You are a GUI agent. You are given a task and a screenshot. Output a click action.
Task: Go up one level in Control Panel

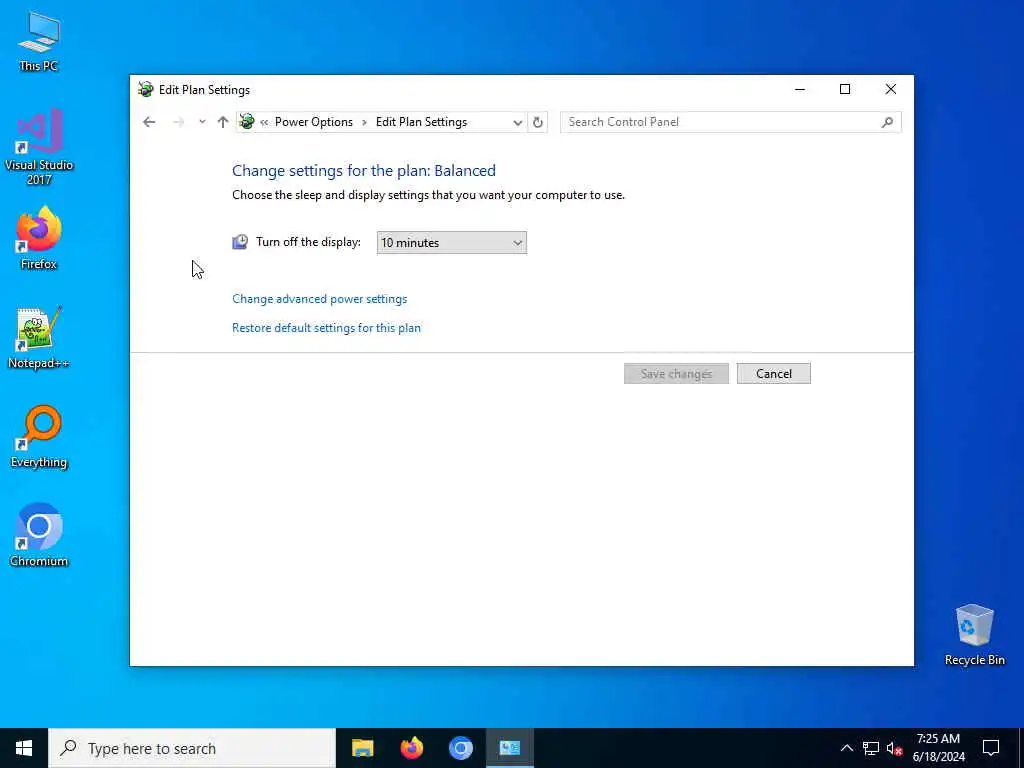pos(223,122)
